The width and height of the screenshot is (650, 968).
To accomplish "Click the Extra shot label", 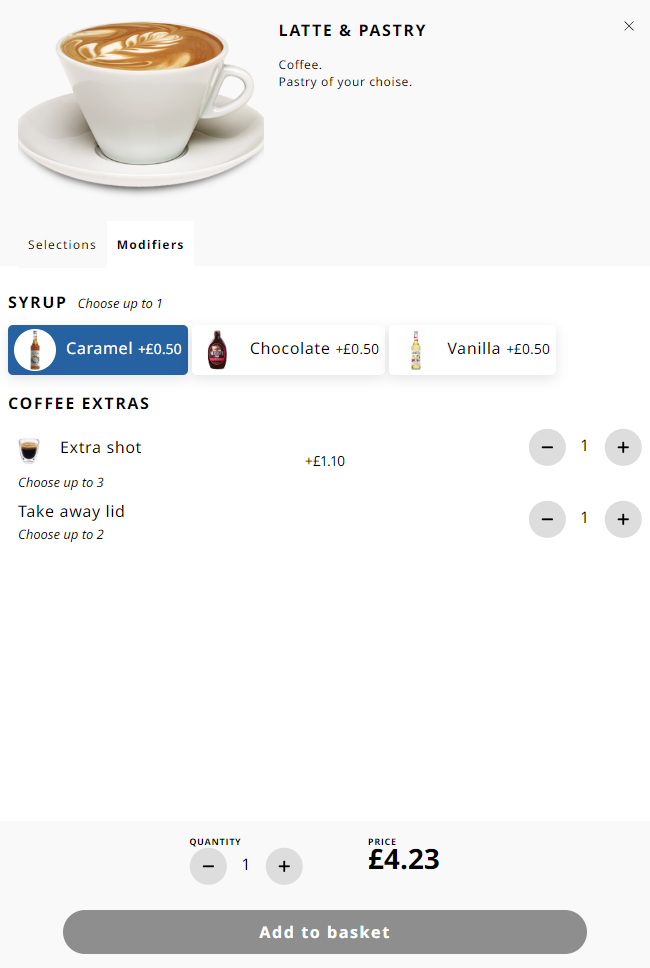I will point(101,448).
